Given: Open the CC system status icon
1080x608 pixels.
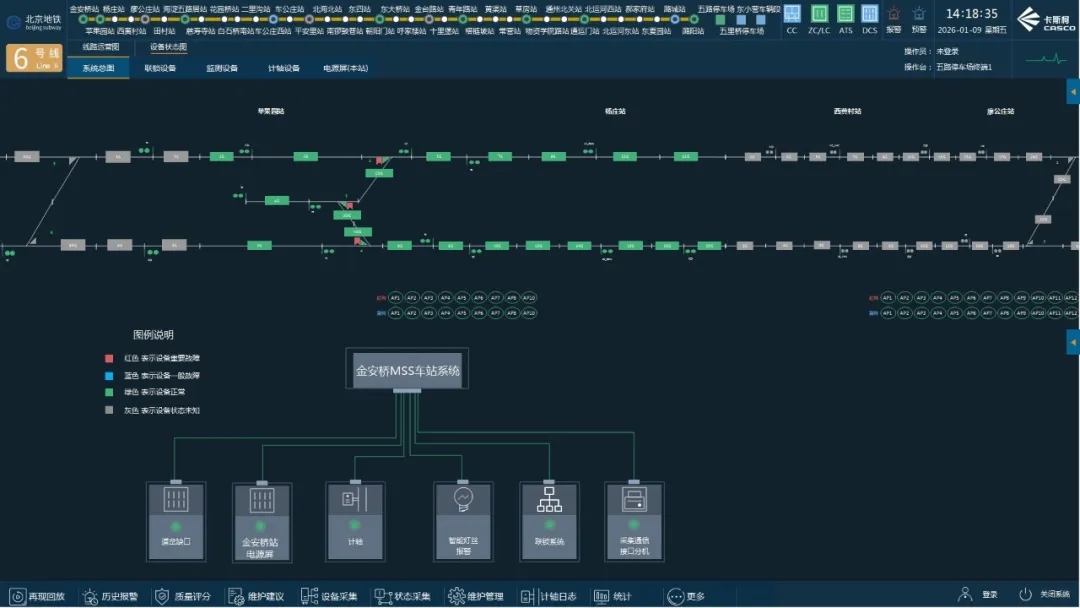Looking at the screenshot, I should [792, 14].
